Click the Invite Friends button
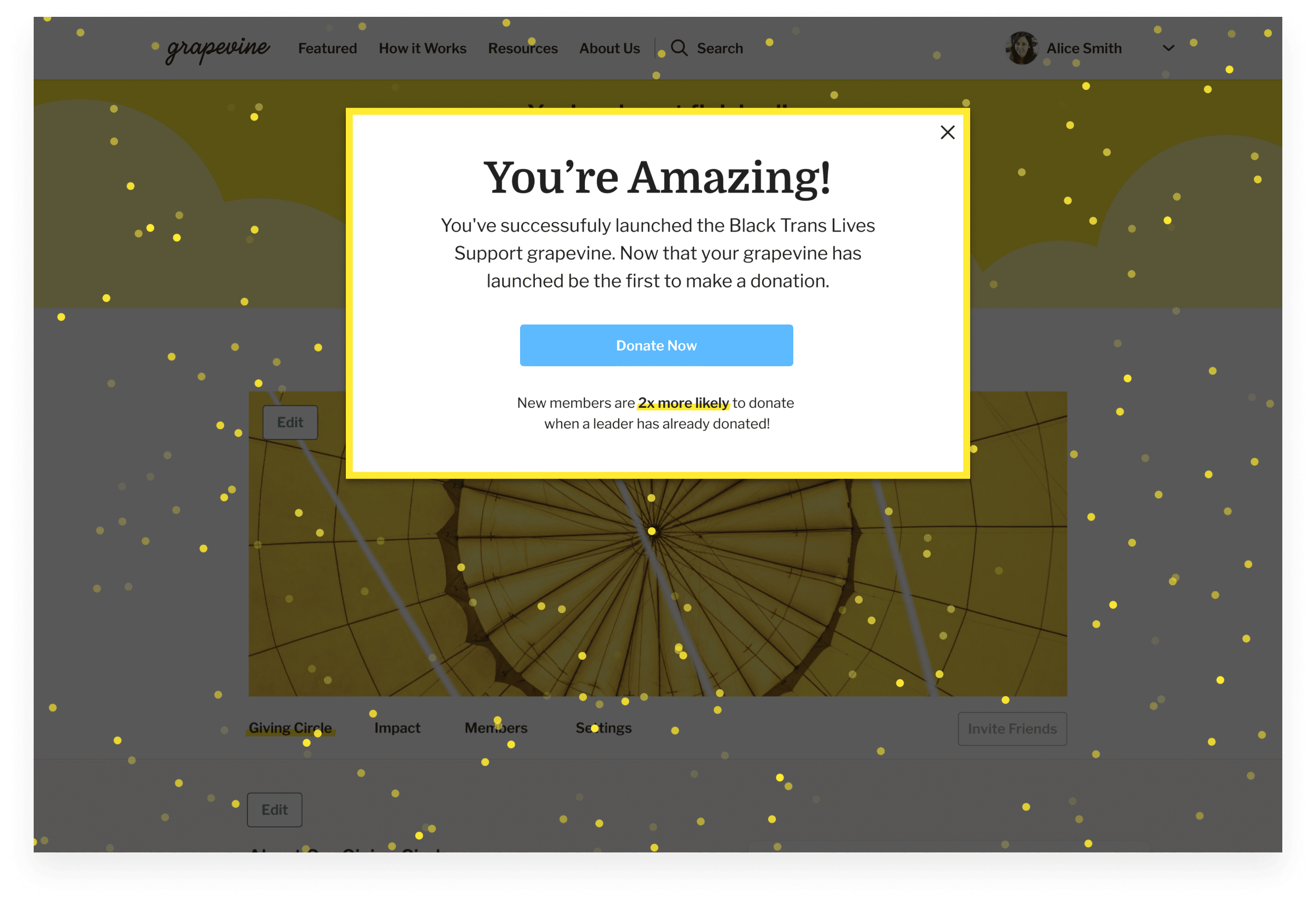Image resolution: width=1316 pixels, height=903 pixels. pos(1010,727)
